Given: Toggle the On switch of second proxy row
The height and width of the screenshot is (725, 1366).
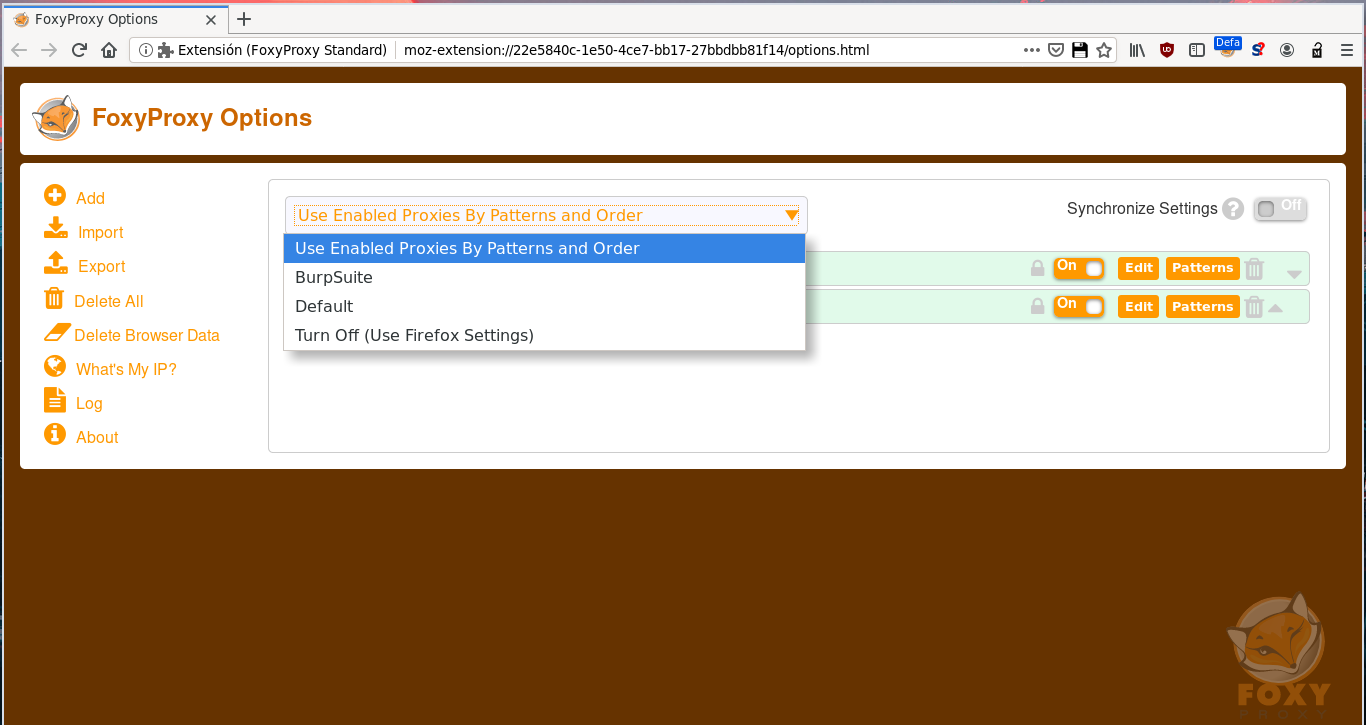Looking at the screenshot, I should click(x=1079, y=307).
